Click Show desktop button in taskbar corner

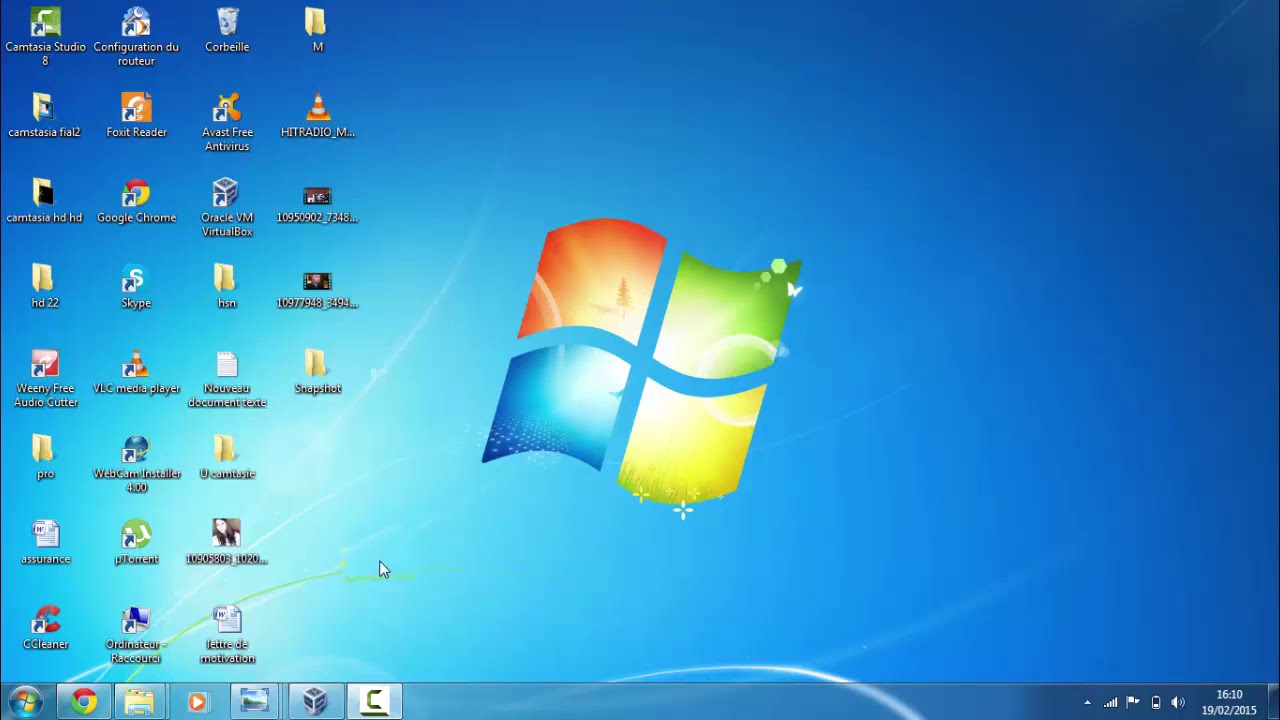[1273, 702]
